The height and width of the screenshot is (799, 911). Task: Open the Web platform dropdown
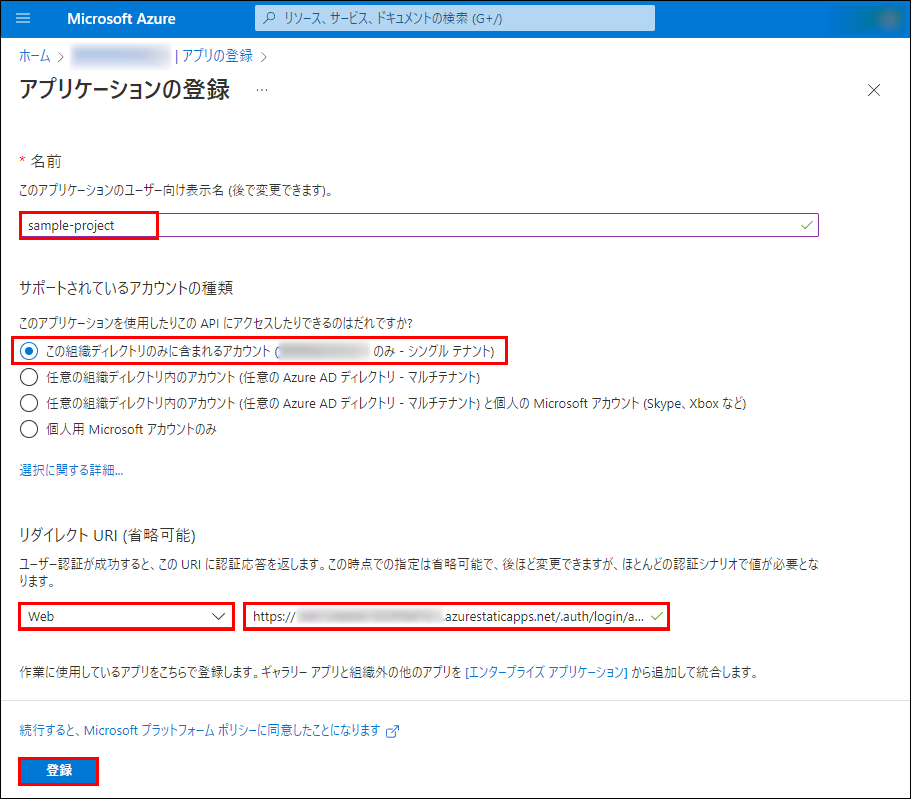[126, 617]
